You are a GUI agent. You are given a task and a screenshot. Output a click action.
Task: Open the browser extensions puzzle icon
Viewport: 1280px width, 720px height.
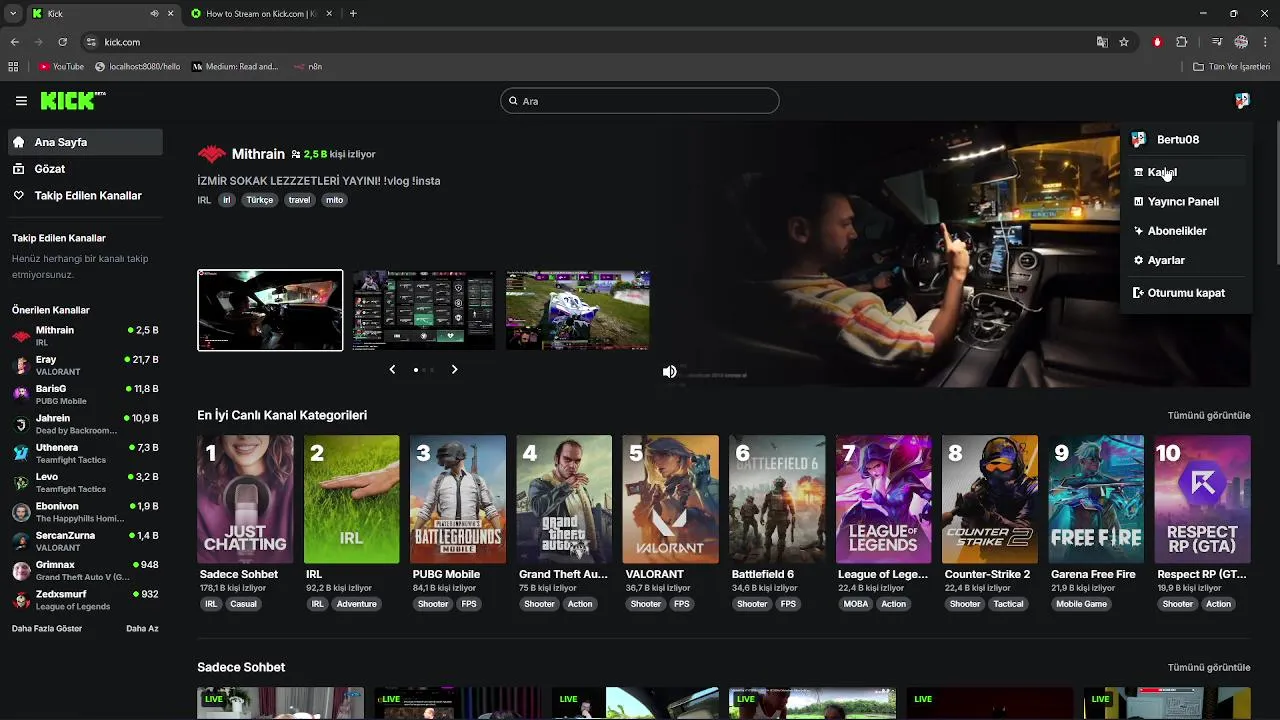tap(1182, 42)
